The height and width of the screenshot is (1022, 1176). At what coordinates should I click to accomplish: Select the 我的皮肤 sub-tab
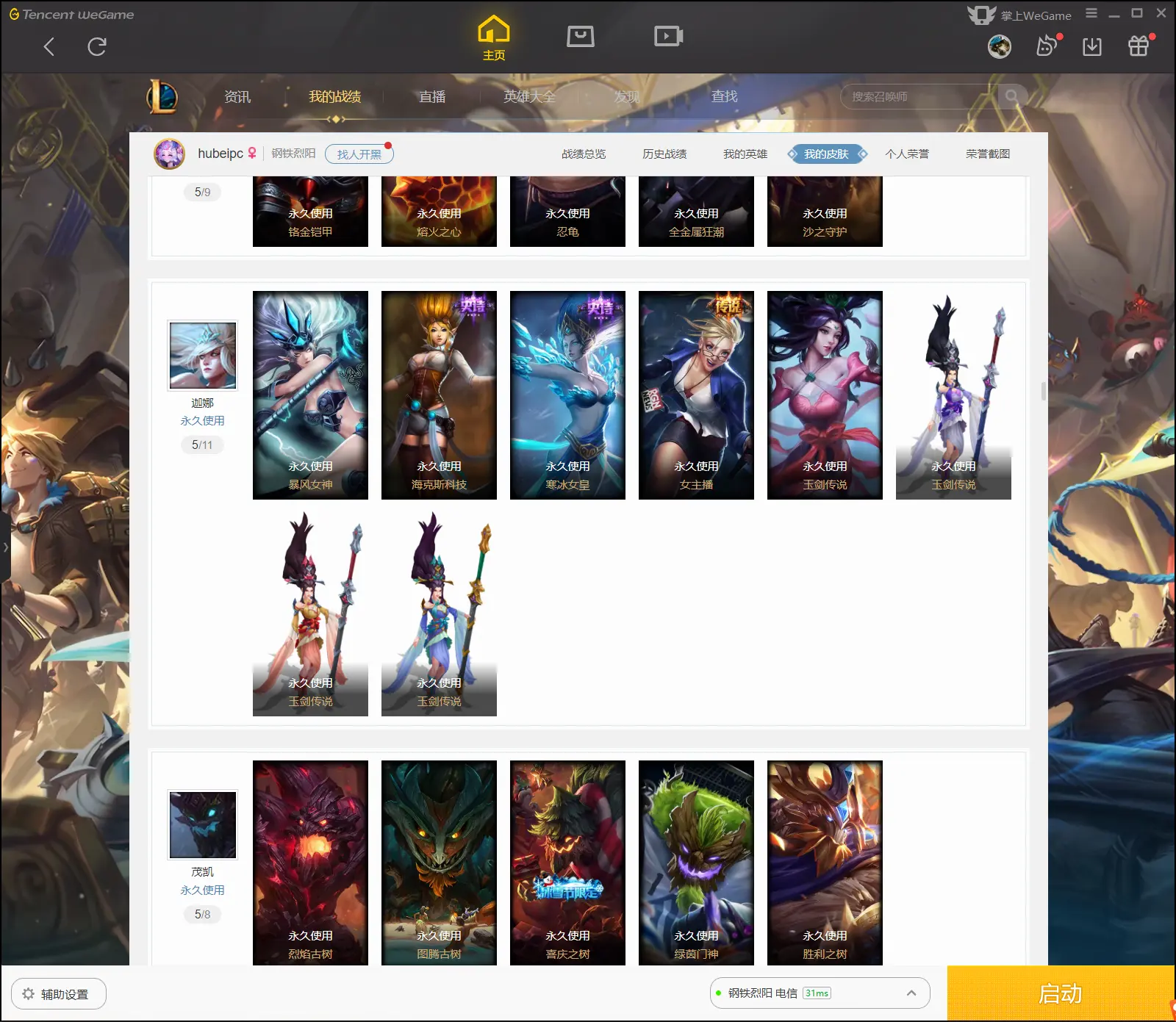tap(827, 154)
